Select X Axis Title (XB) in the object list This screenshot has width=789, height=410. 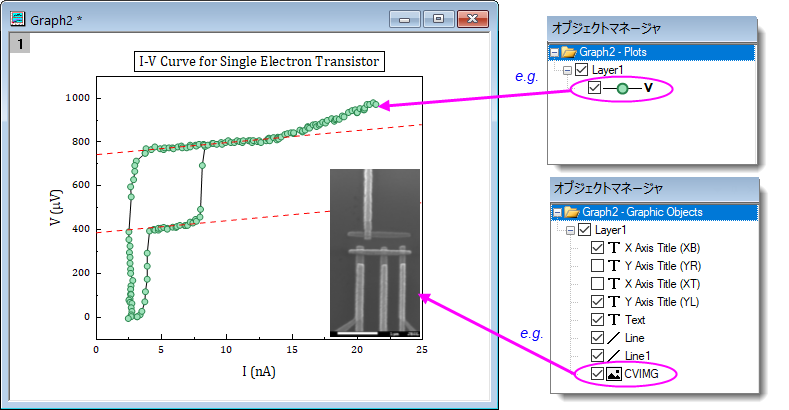(662, 248)
